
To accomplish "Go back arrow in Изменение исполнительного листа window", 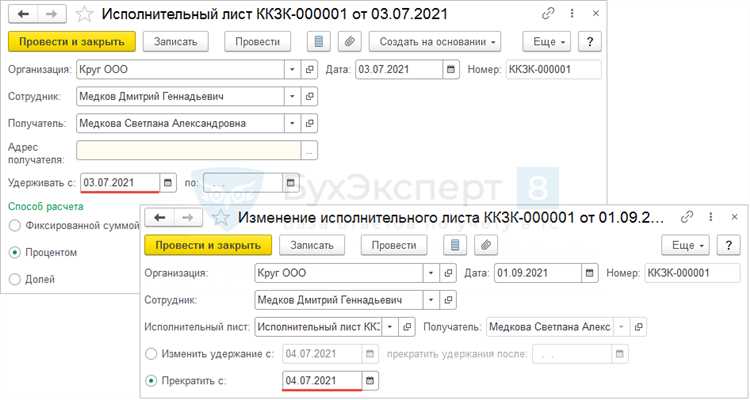I will 159,218.
